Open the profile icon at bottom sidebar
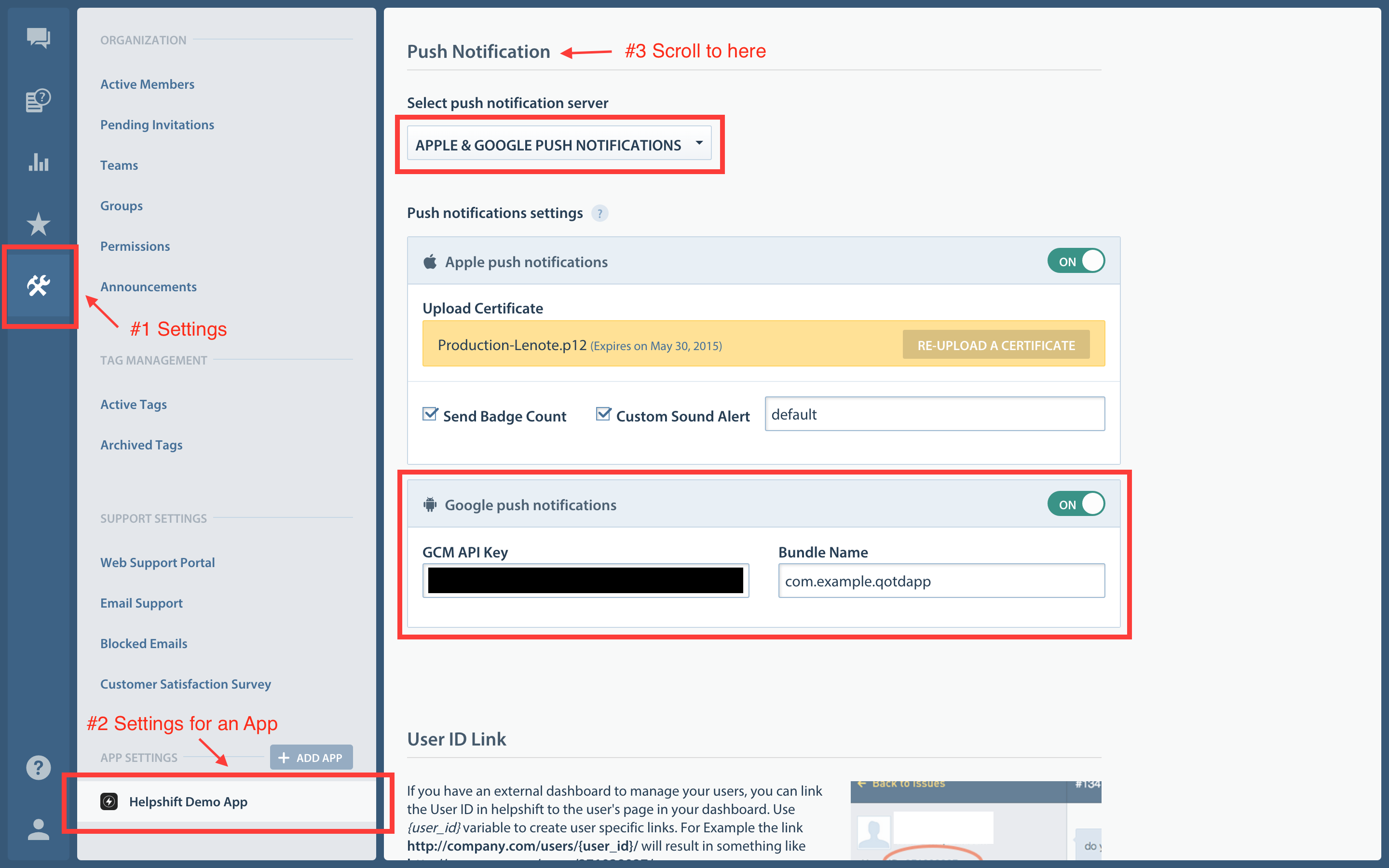The height and width of the screenshot is (868, 1389). pyautogui.click(x=38, y=828)
